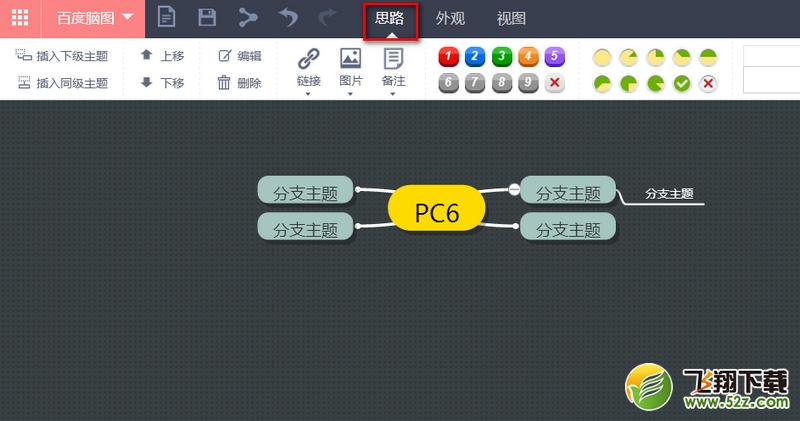Expand the 链接 dropdown arrow
Image resolution: width=800 pixels, height=421 pixels.
(308, 94)
